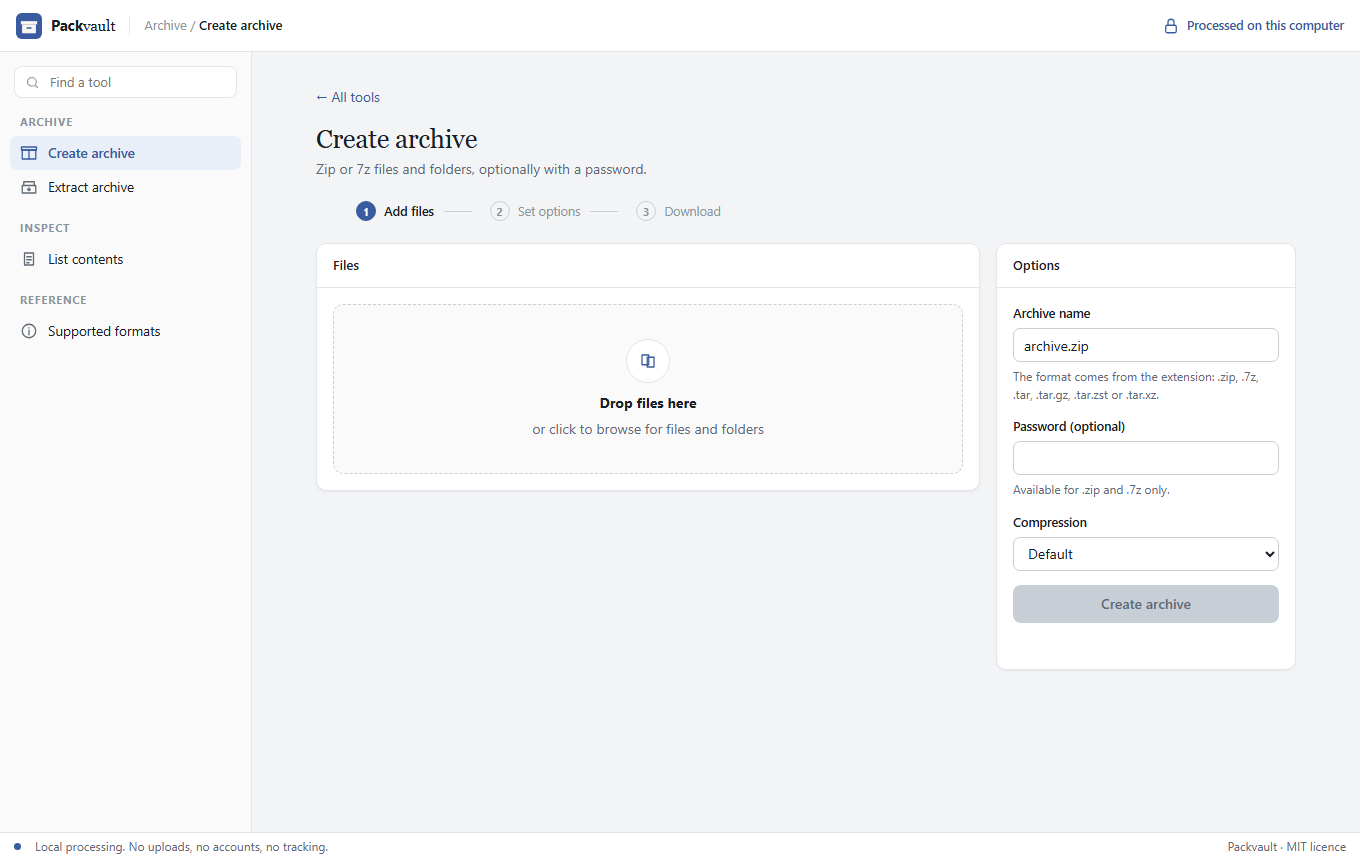Click the Supported formats info icon
Screen dimensions: 1360x860
click(x=29, y=331)
